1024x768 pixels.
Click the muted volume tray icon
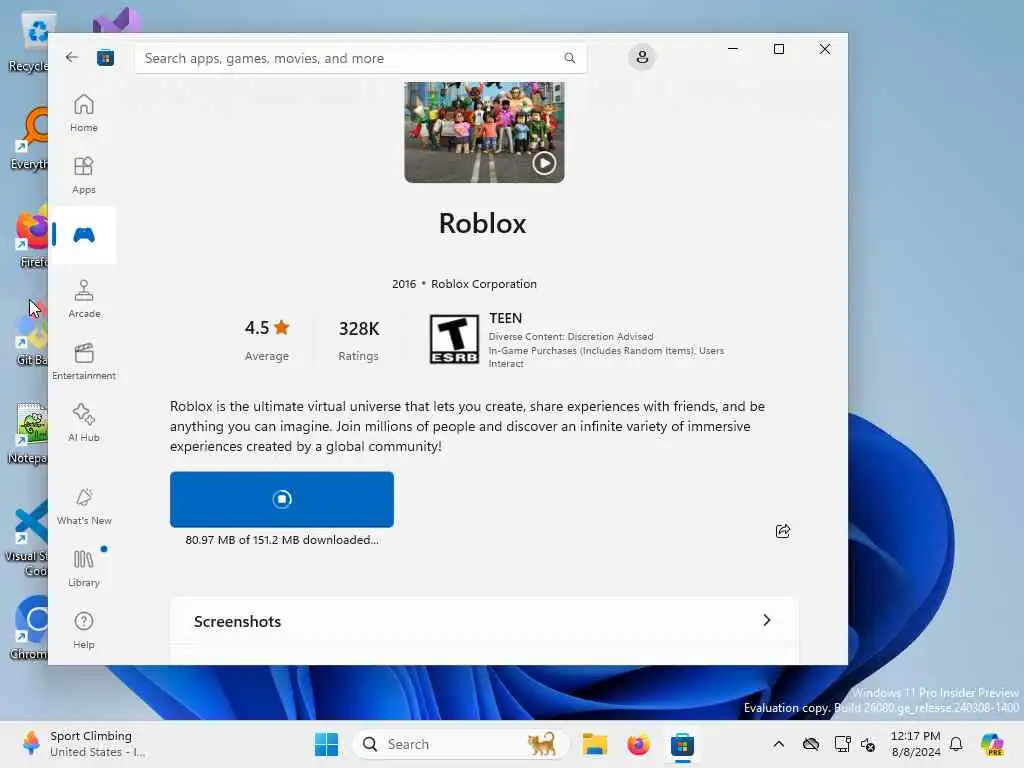868,744
